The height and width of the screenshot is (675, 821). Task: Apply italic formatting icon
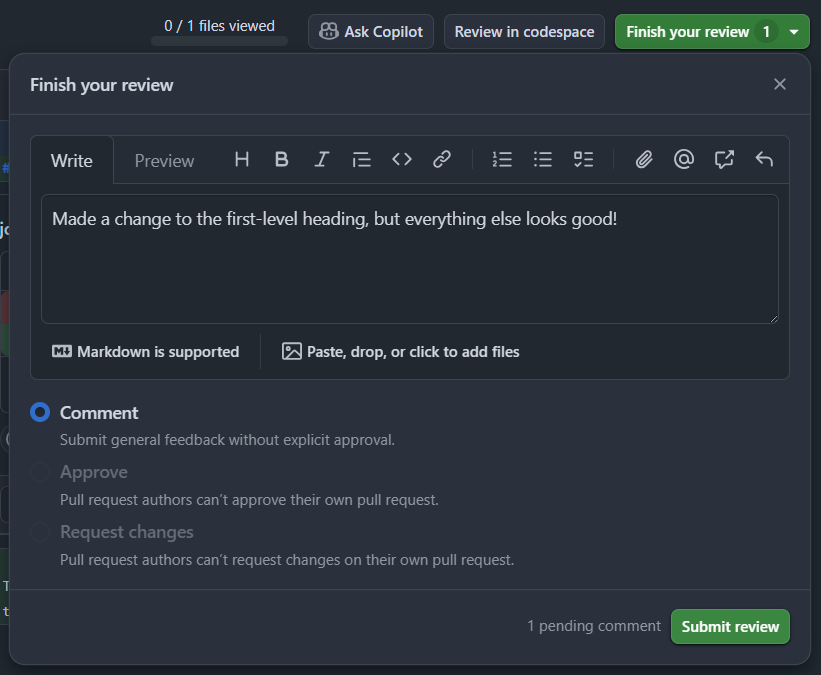(321, 159)
